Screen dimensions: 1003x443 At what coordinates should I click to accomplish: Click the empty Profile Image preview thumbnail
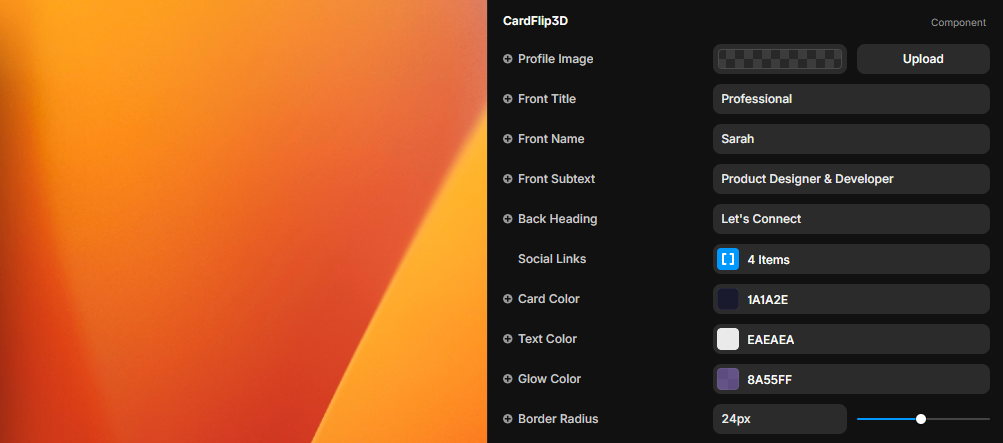(780, 59)
